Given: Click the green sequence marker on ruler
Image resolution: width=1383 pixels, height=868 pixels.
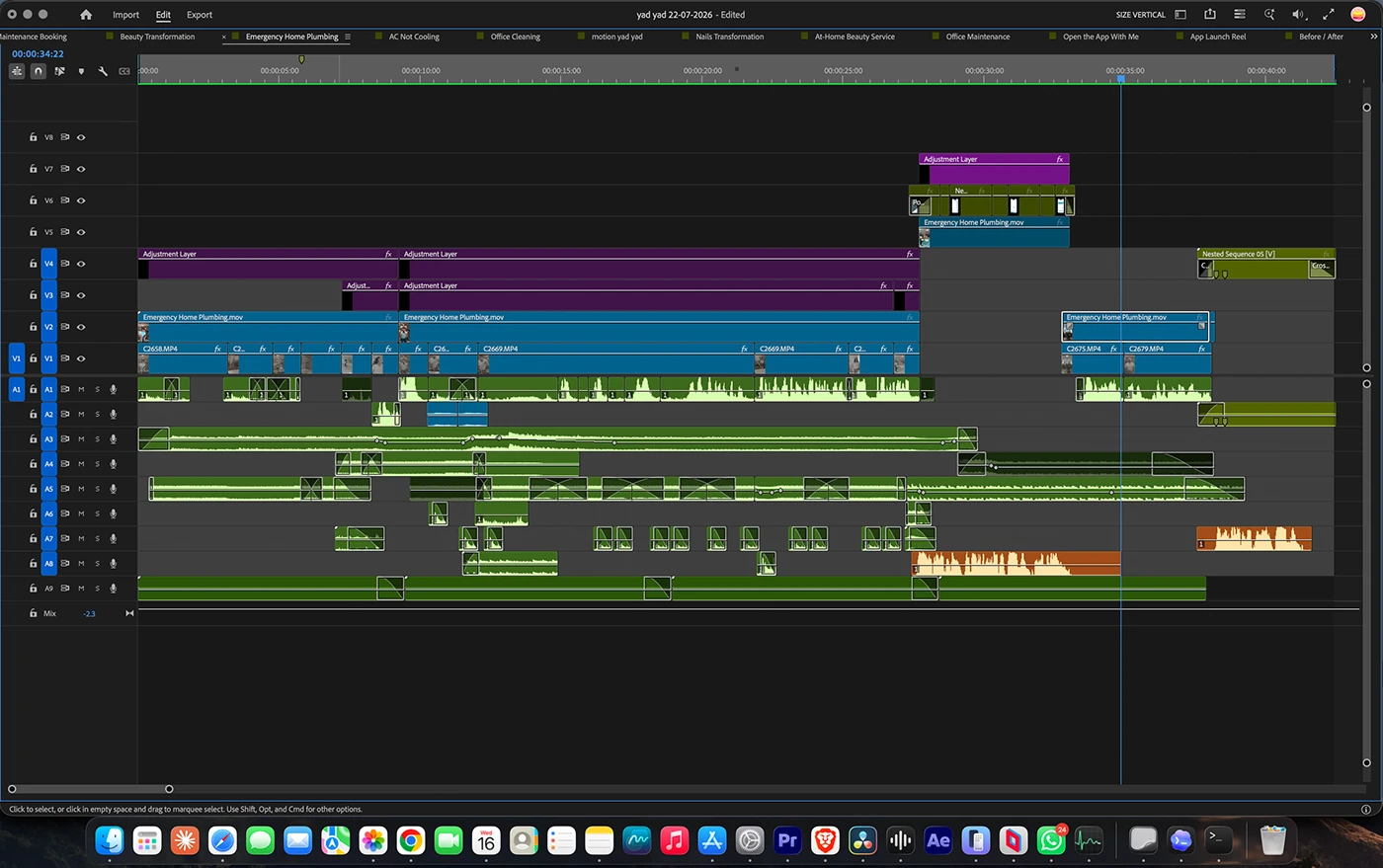Looking at the screenshot, I should pyautogui.click(x=301, y=59).
